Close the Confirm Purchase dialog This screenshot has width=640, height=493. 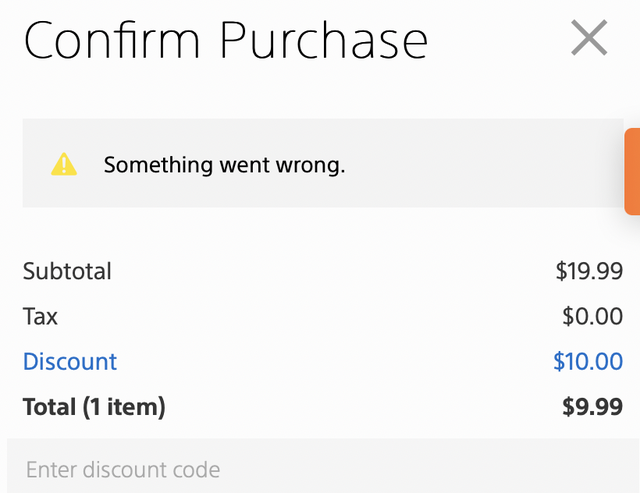(x=589, y=38)
